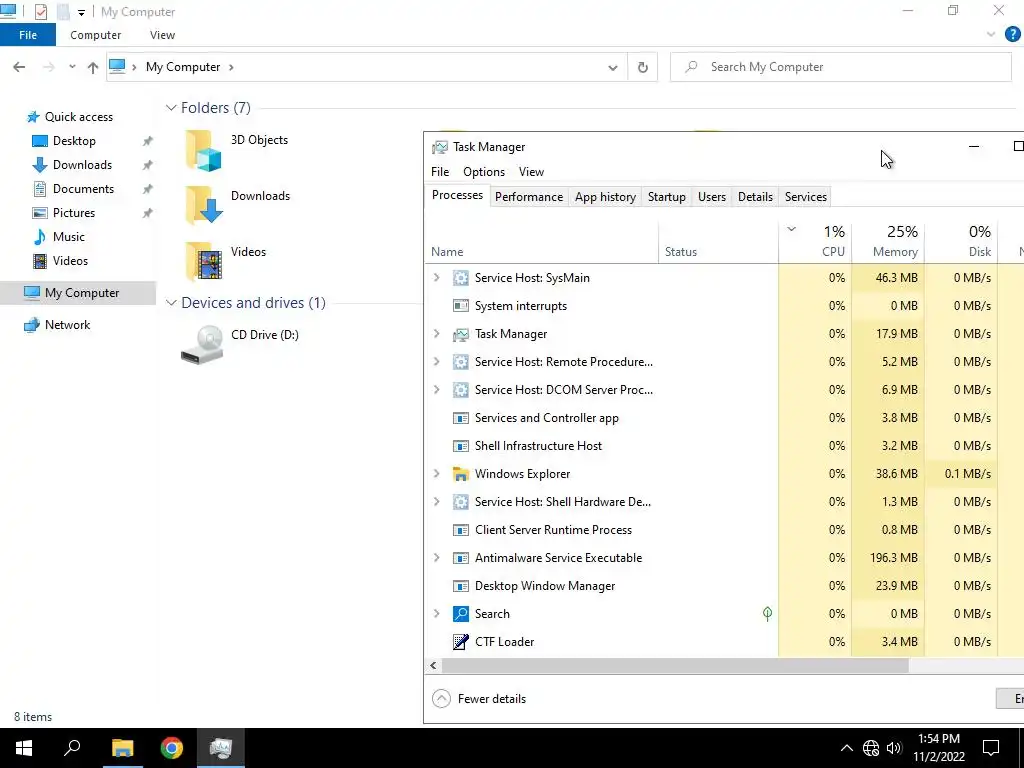Sort processes by Disk column
Image resolution: width=1024 pixels, height=768 pixels.
point(961,242)
